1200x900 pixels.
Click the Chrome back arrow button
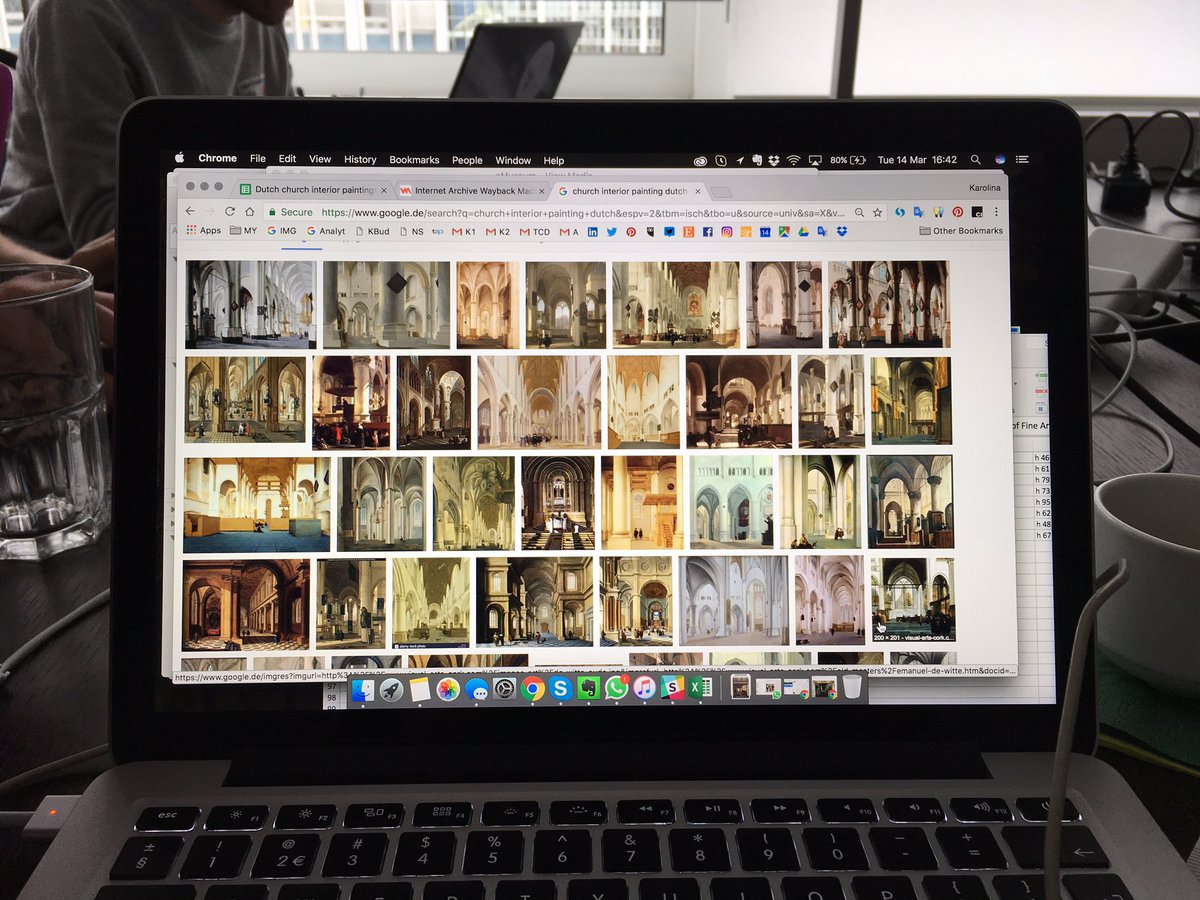click(191, 212)
